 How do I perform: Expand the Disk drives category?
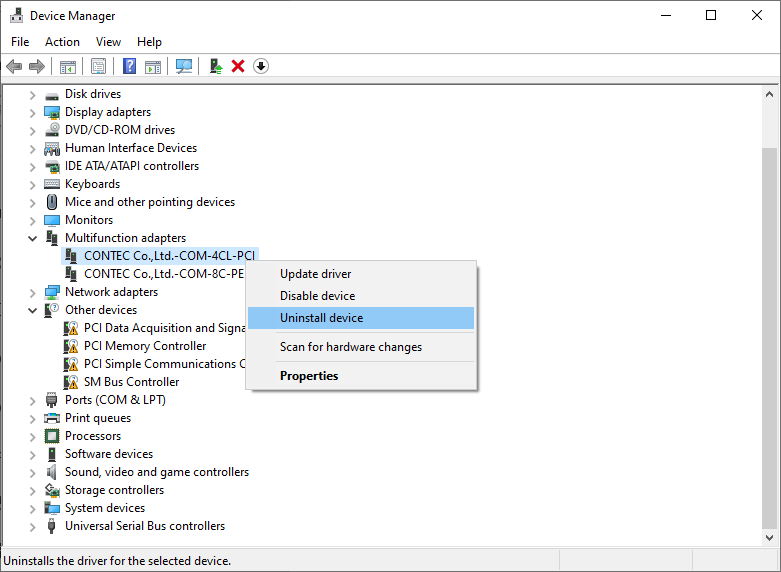click(33, 94)
